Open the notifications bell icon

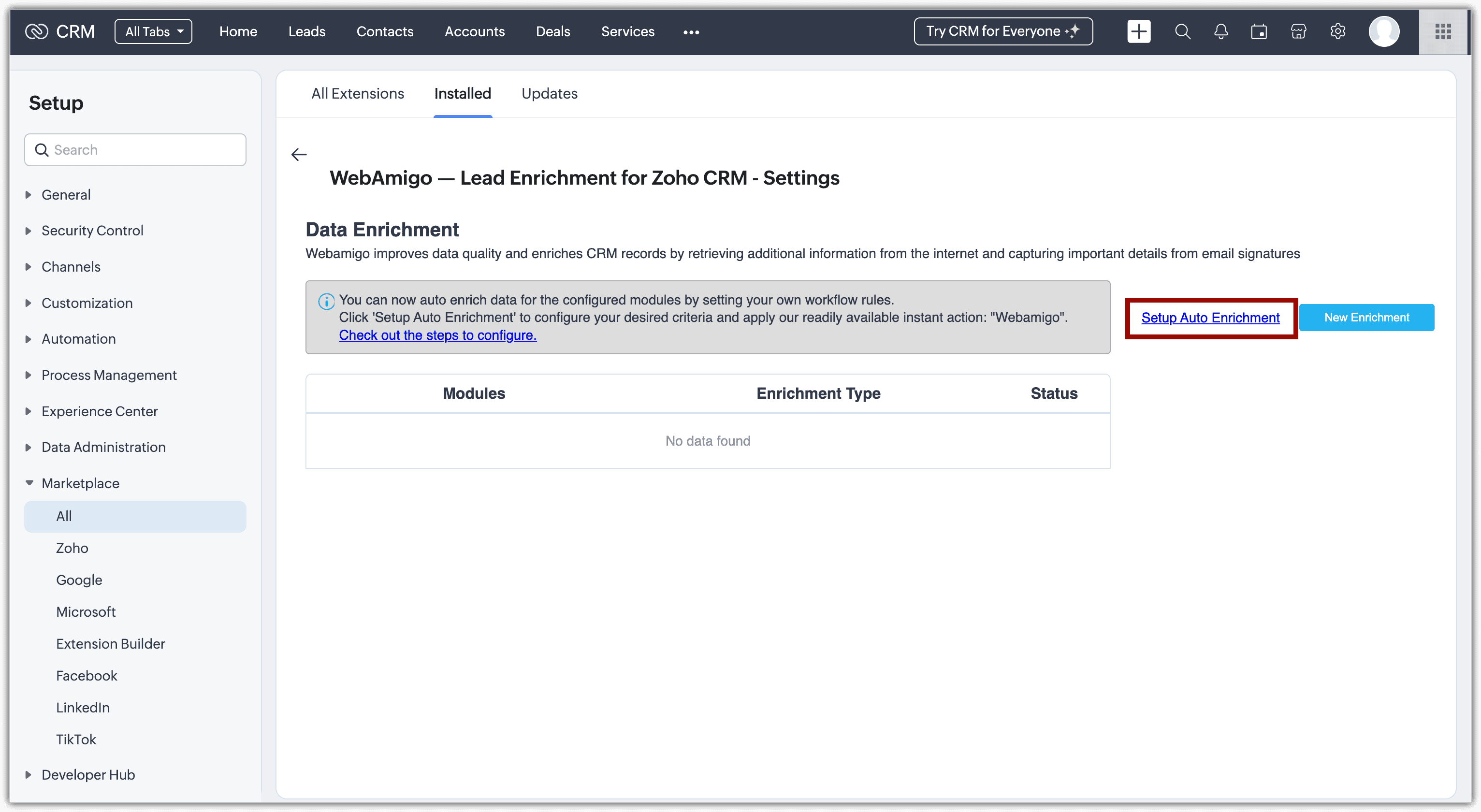pyautogui.click(x=1220, y=31)
